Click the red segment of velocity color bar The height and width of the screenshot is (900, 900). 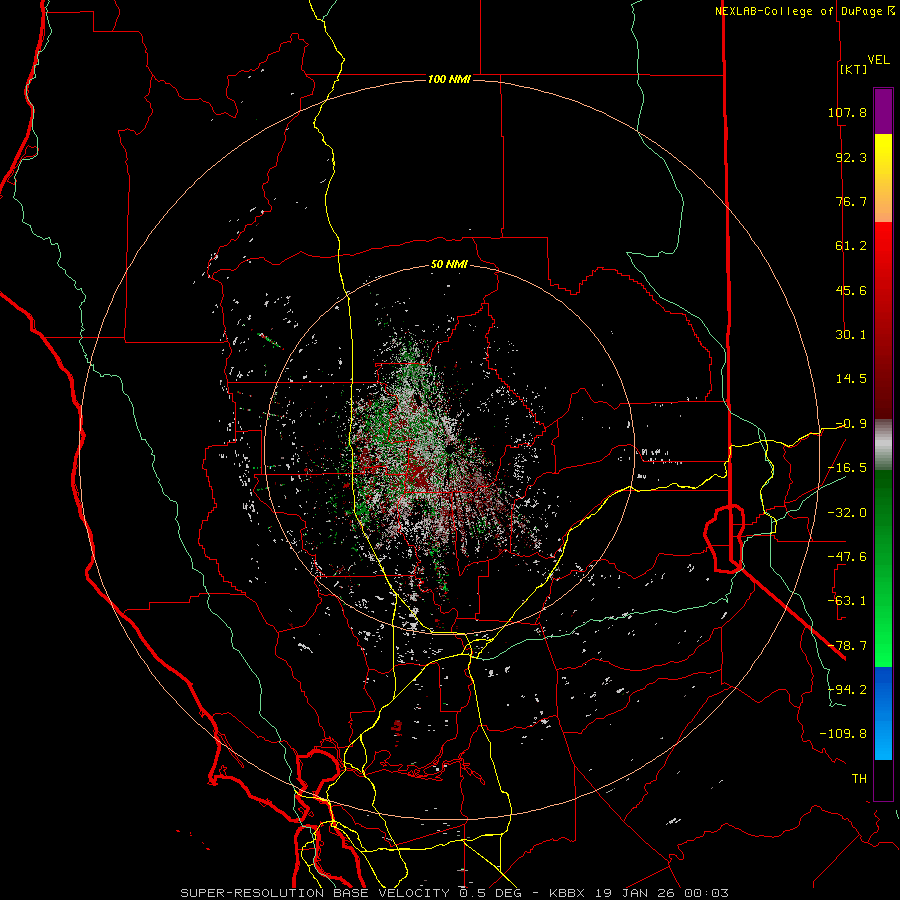[883, 320]
